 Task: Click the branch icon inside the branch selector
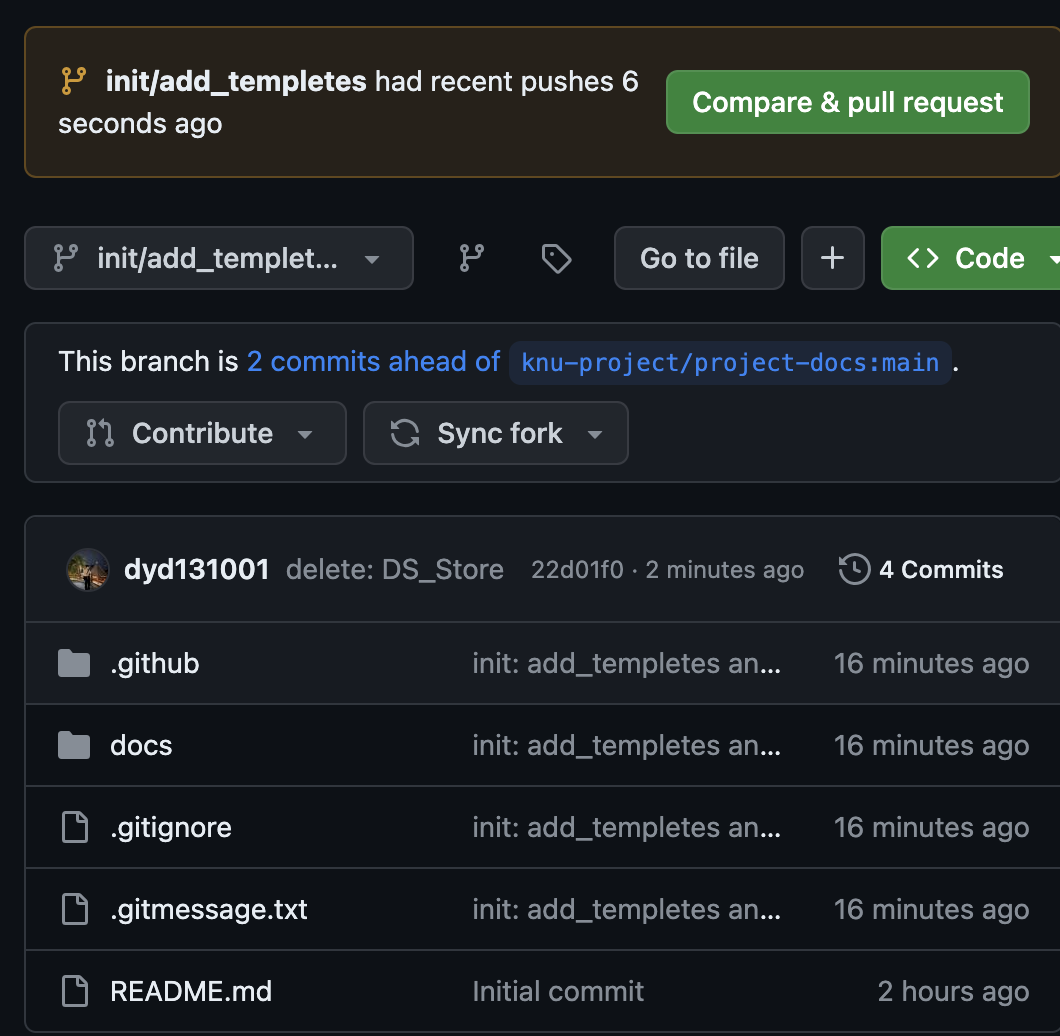coord(66,258)
